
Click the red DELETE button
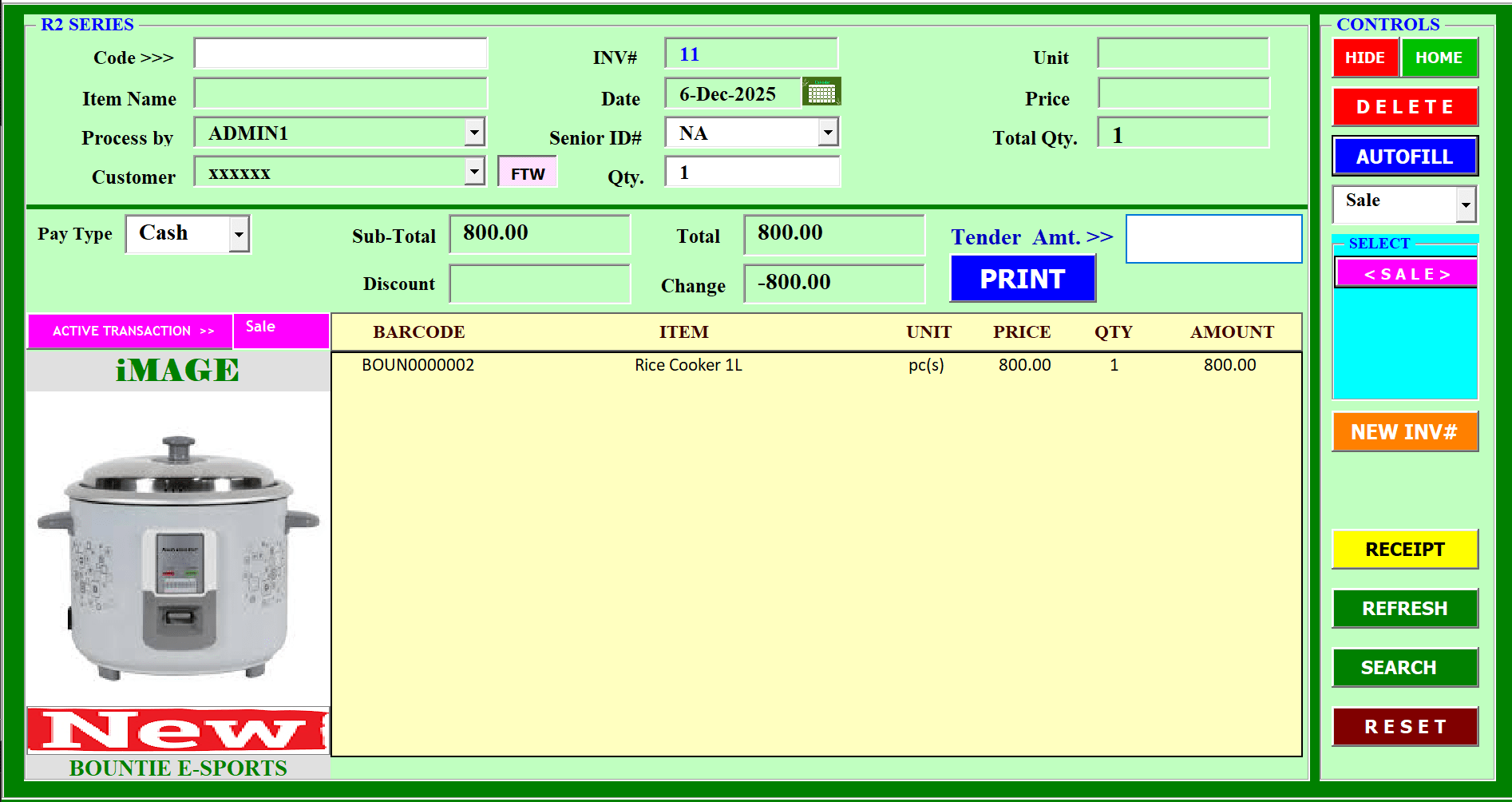point(1405,107)
